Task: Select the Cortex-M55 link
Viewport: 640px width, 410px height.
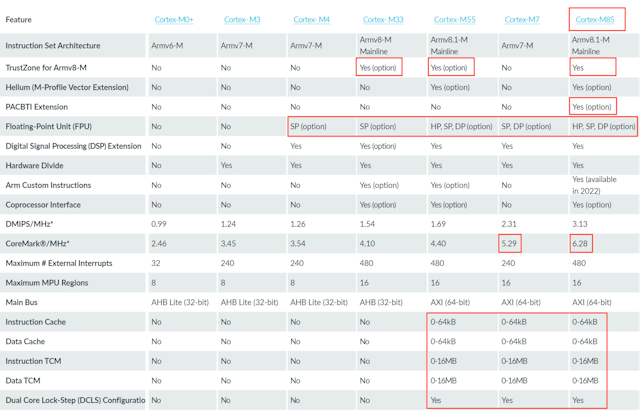Action: (x=454, y=19)
